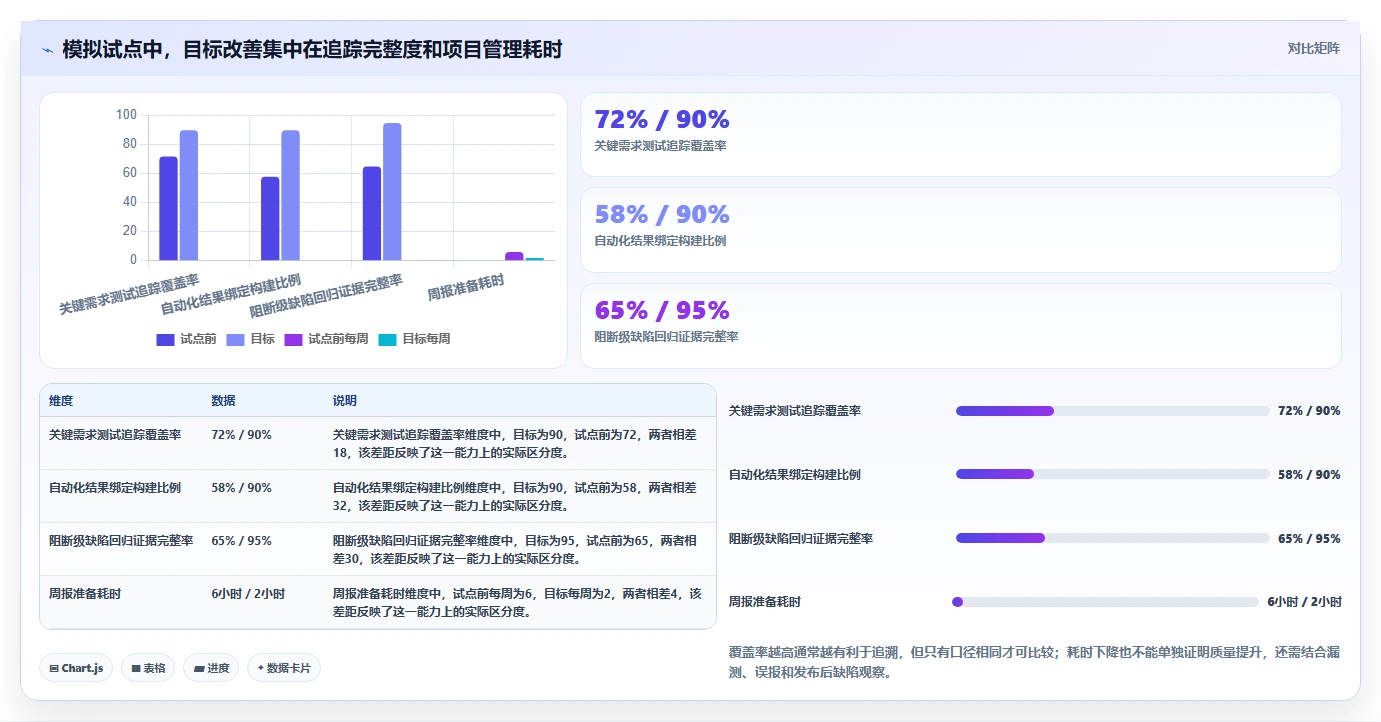1381x722 pixels.
Task: Click the 72% / 90% stat card
Action: (x=961, y=135)
